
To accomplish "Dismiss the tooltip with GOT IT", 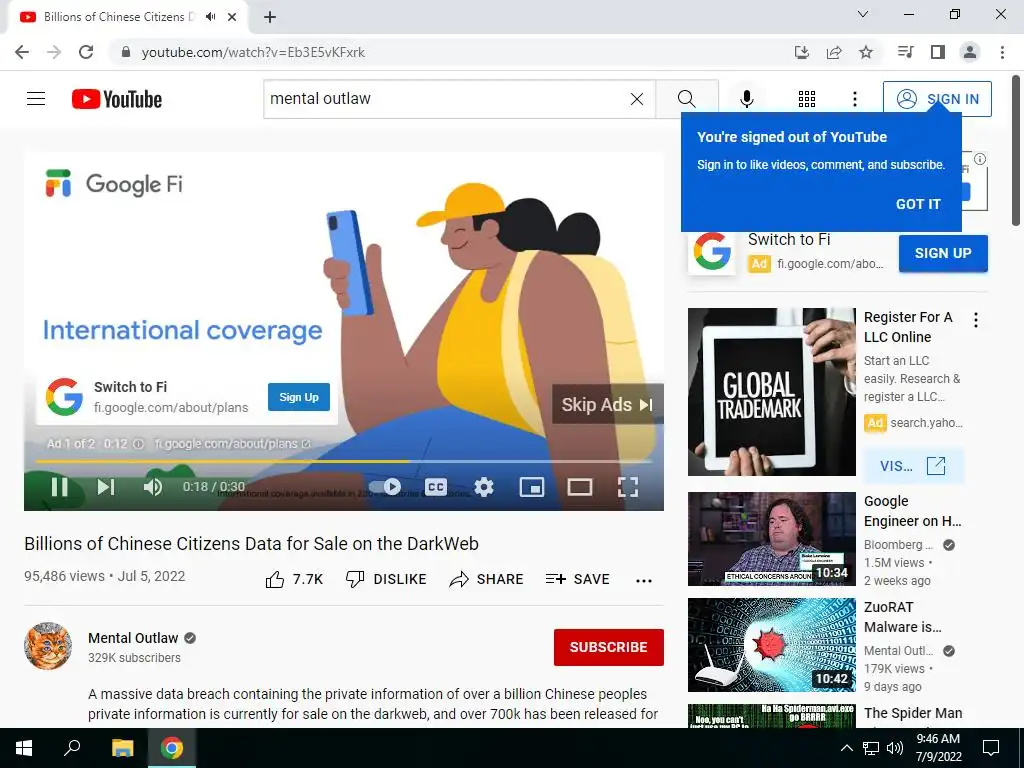I will [918, 204].
